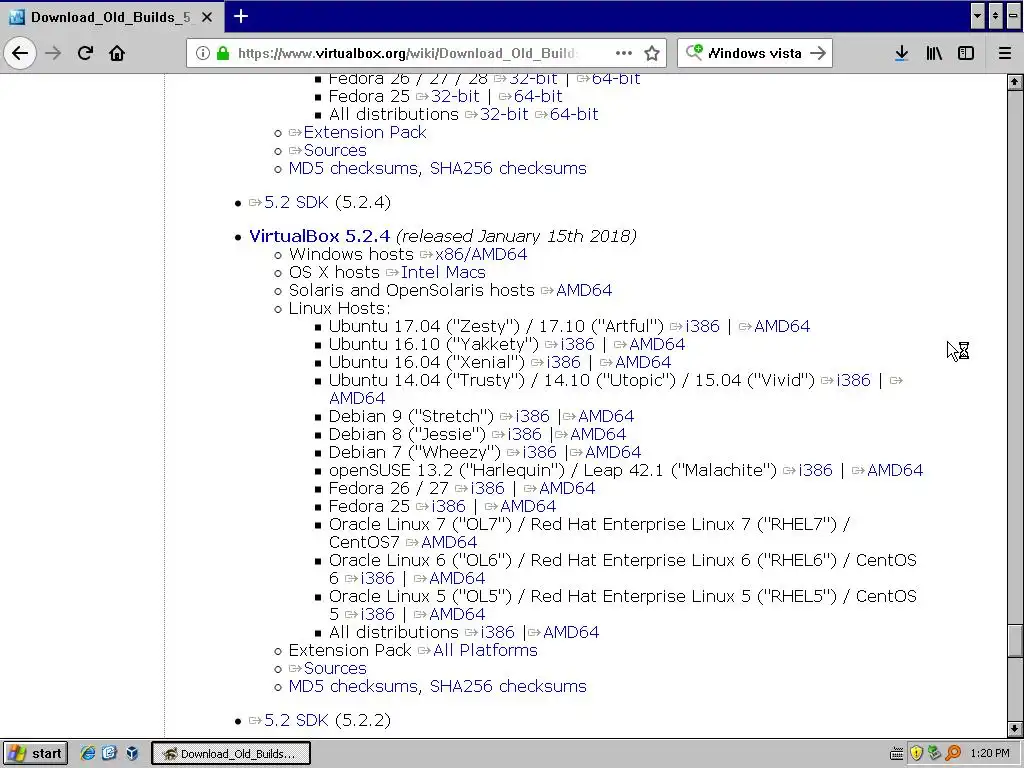This screenshot has width=1024, height=768.
Task: Reload the current page
Action: point(85,53)
